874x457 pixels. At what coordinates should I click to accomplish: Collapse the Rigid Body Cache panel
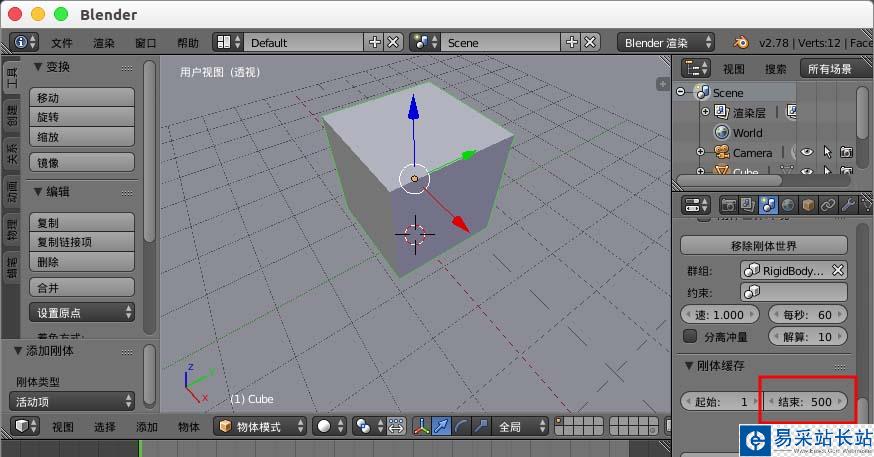(689, 366)
